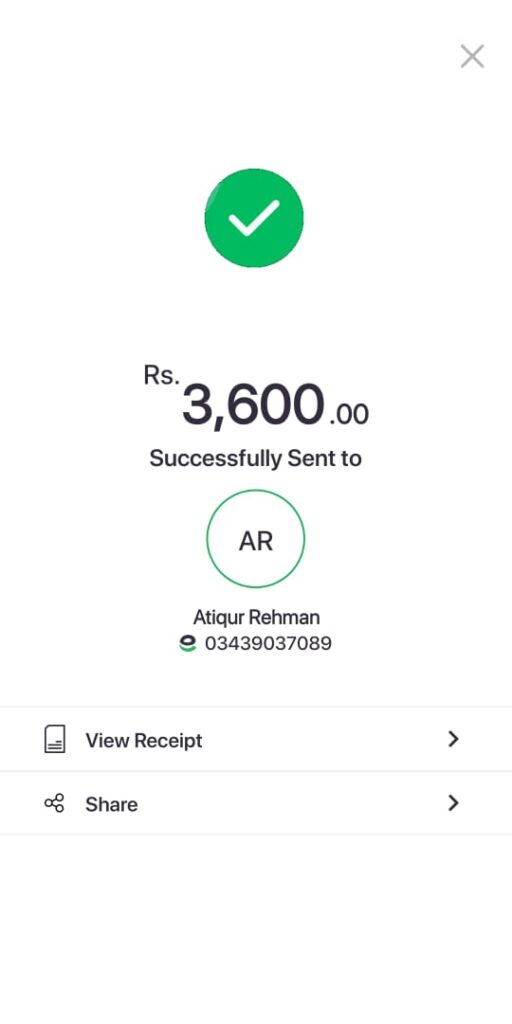
Task: Select the Share row label text
Action: point(111,804)
